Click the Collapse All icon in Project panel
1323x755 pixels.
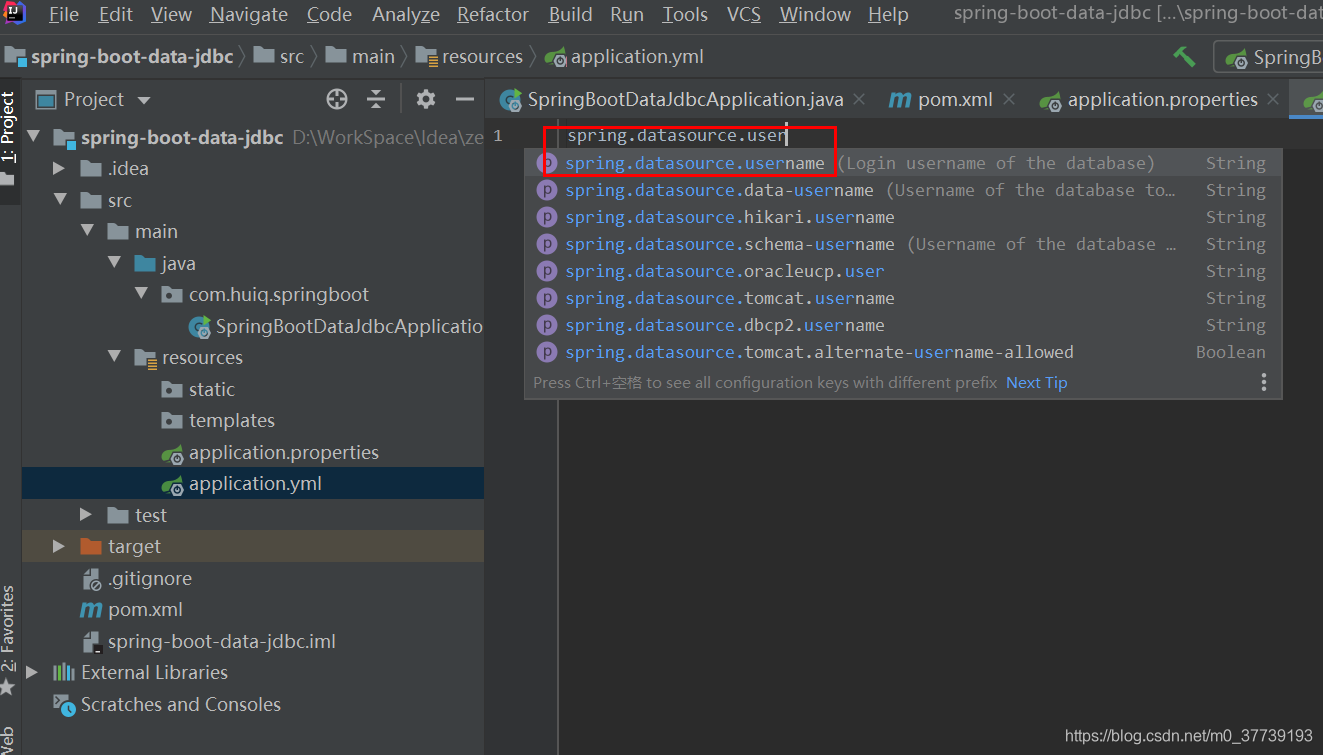(376, 99)
